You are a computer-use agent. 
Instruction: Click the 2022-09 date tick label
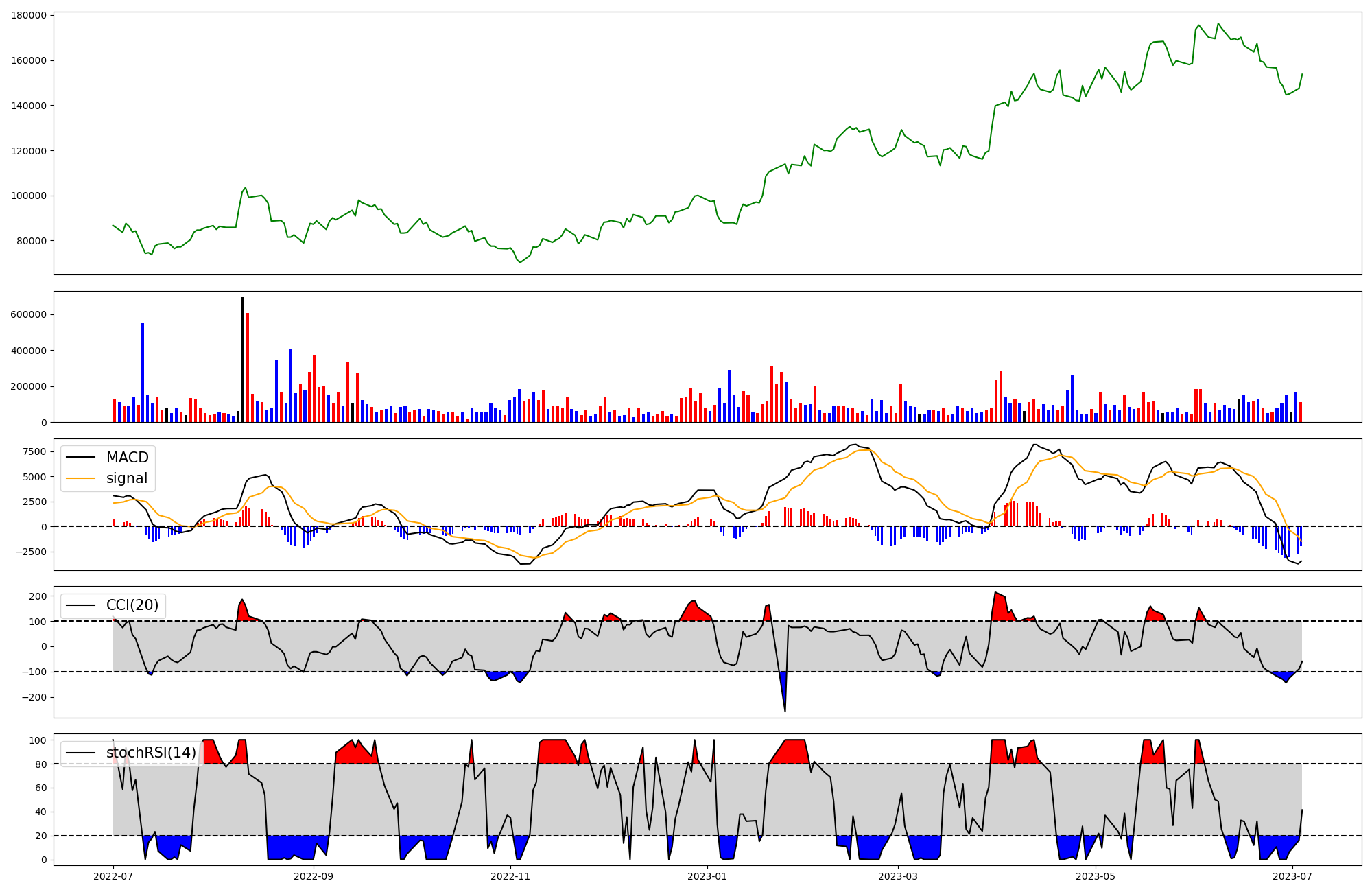314,876
